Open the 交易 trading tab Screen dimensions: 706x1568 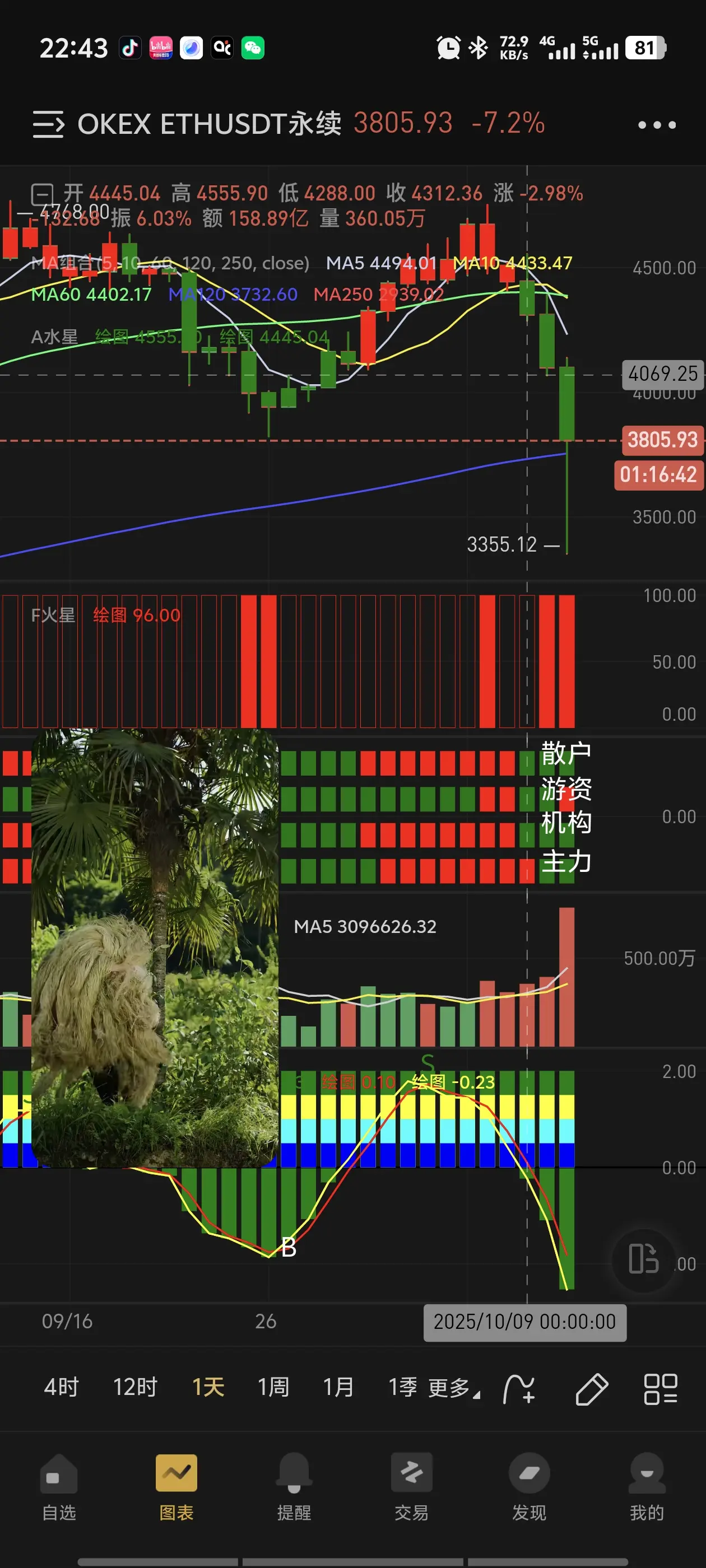412,1488
